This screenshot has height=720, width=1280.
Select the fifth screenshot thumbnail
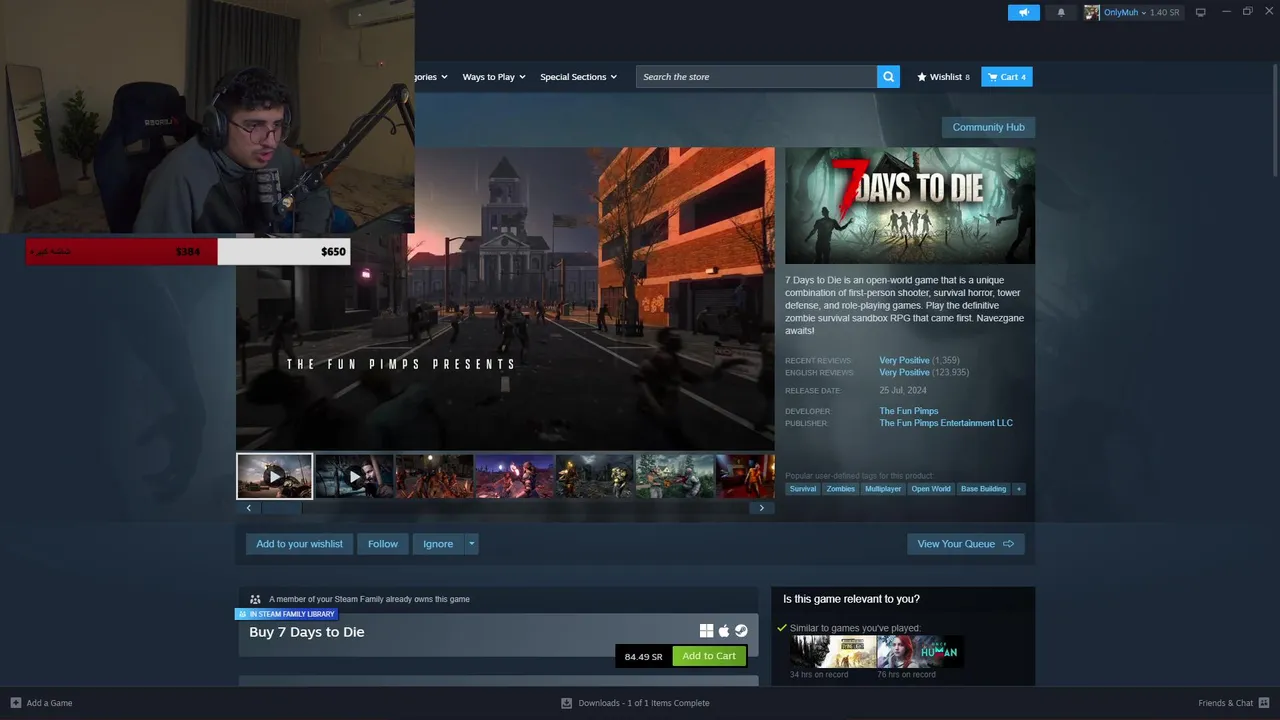click(595, 476)
